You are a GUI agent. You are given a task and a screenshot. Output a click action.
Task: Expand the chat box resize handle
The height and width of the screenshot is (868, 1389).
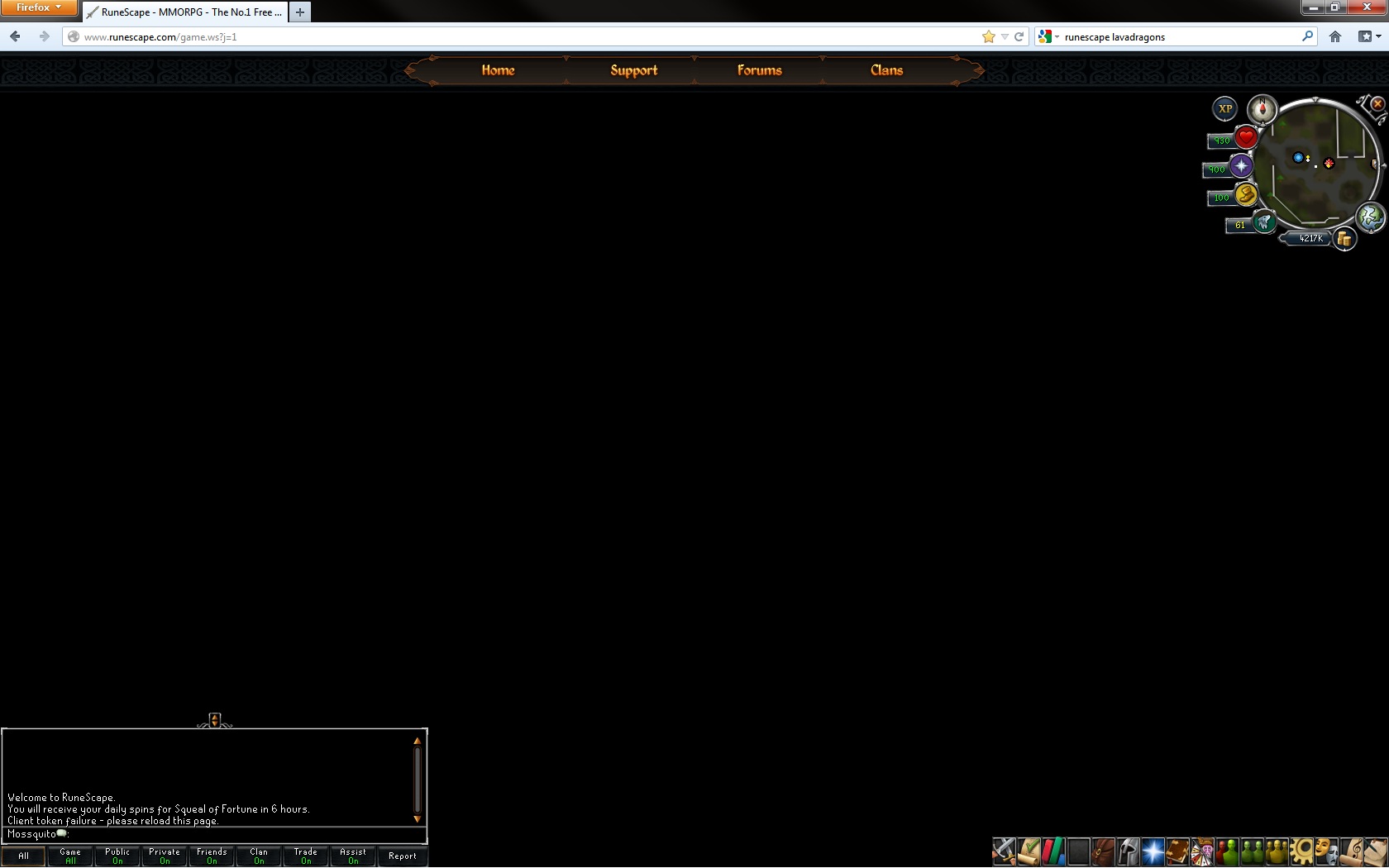point(214,720)
